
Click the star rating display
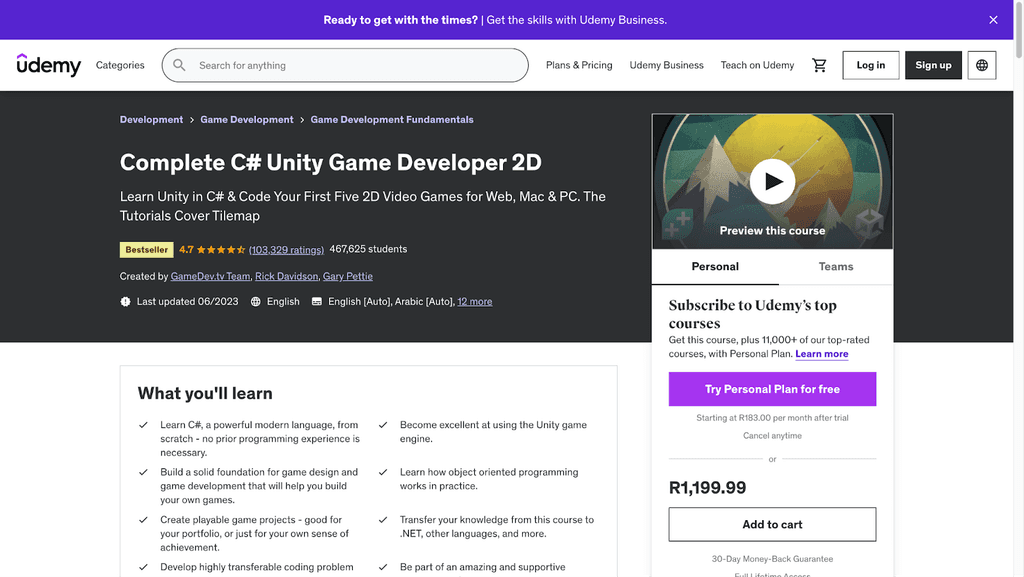(x=222, y=249)
